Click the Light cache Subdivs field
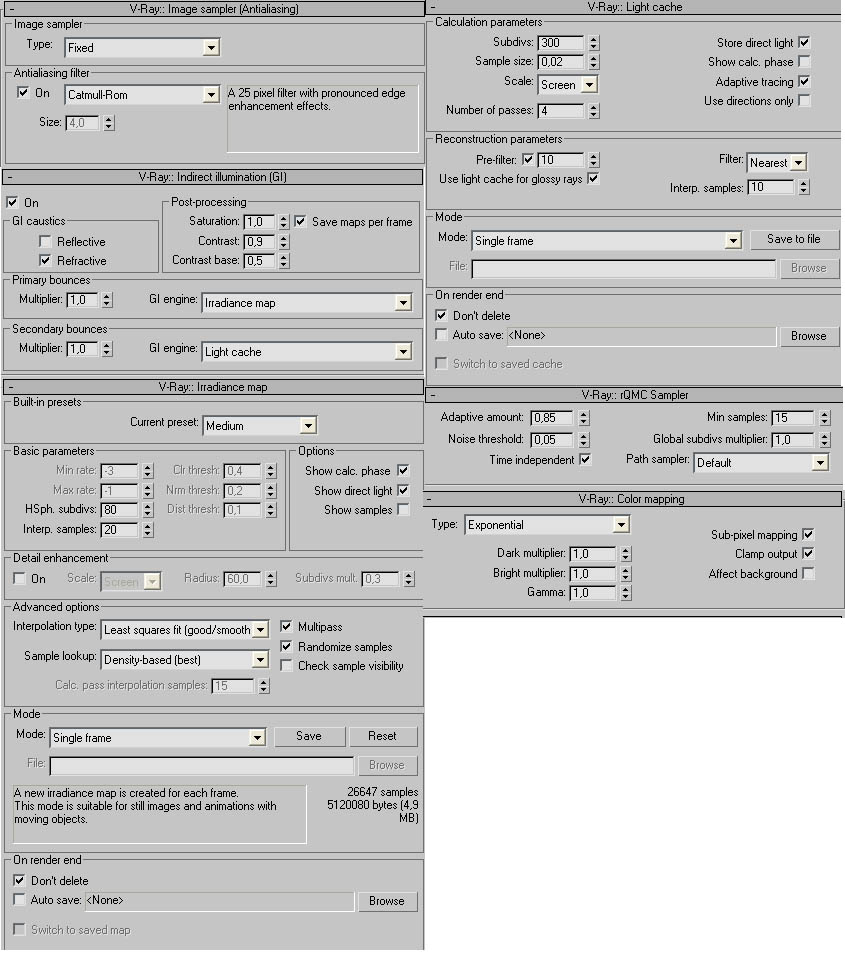Image resolution: width=845 pixels, height=960 pixels. pos(561,43)
